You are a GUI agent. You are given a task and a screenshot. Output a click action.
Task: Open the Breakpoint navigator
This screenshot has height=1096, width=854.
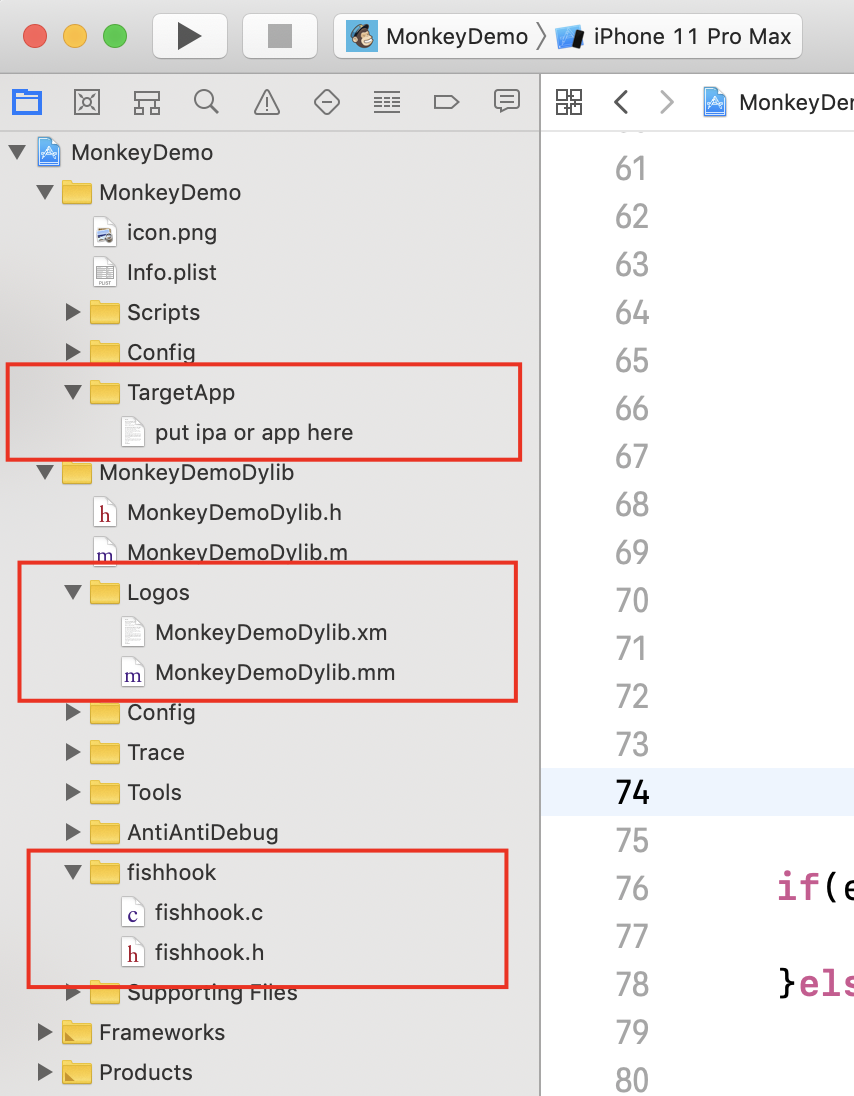click(x=446, y=102)
